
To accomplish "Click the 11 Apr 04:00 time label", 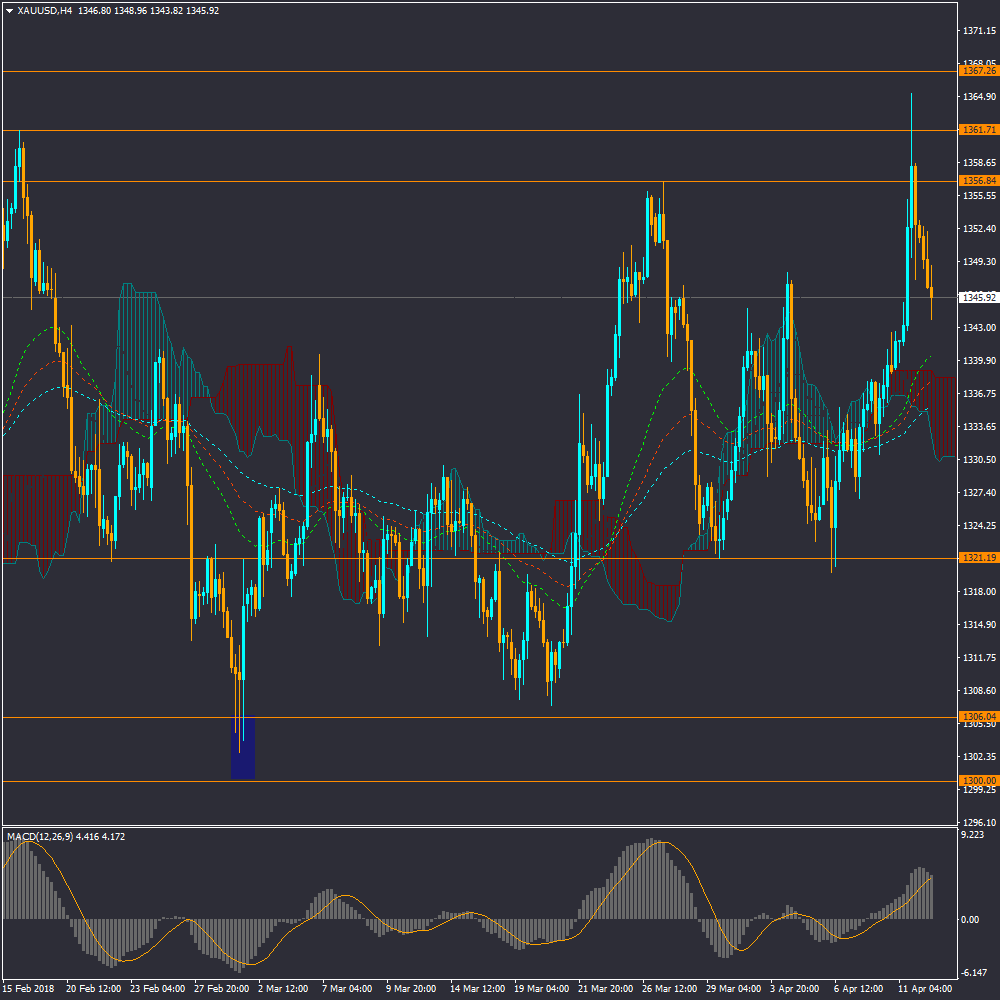I will (926, 988).
